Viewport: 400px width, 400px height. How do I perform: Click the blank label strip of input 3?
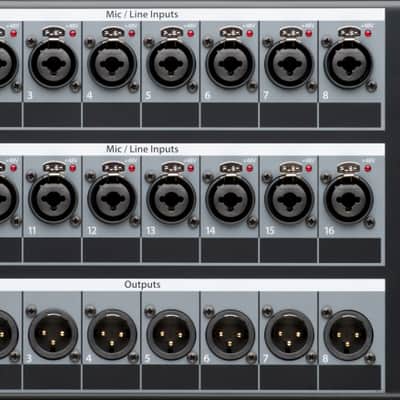52,115
